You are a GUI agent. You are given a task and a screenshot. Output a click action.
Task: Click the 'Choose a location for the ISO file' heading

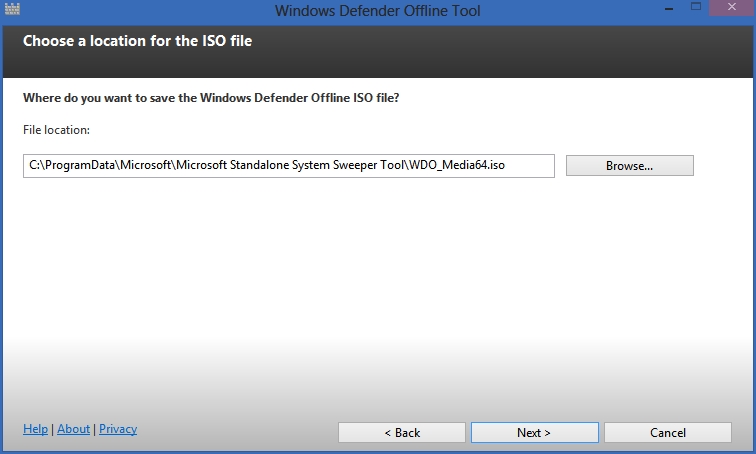pyautogui.click(x=137, y=41)
